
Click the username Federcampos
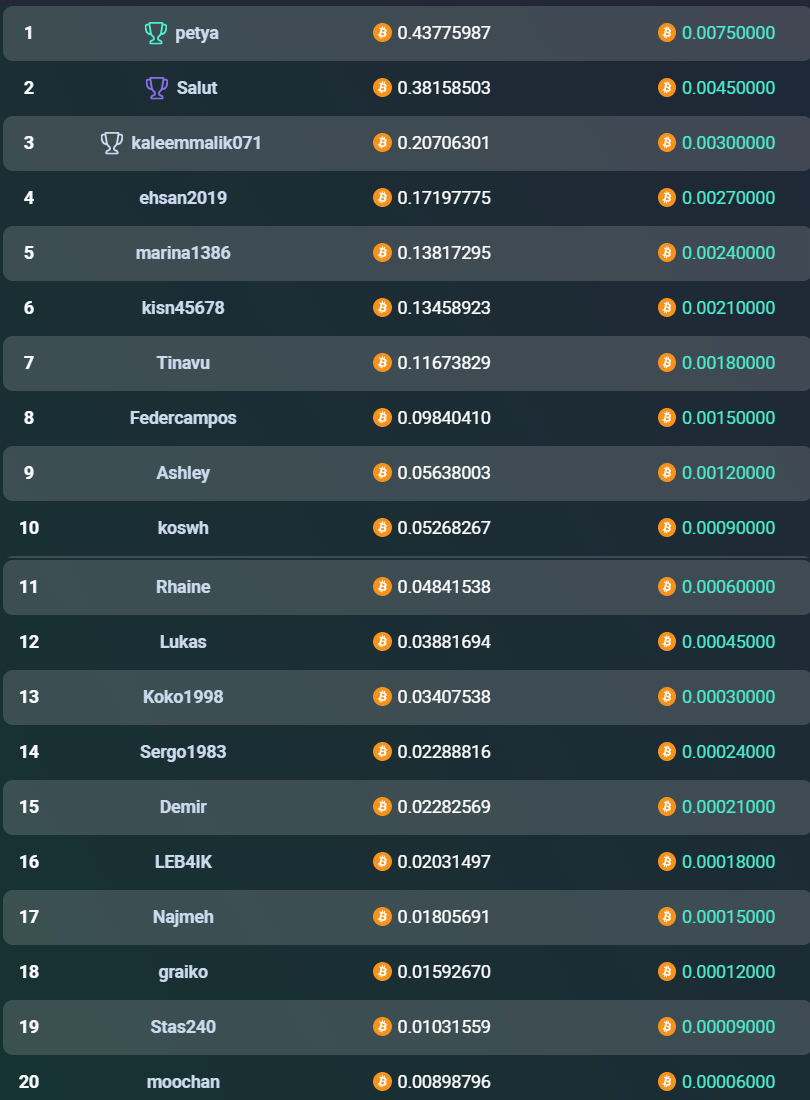point(183,418)
